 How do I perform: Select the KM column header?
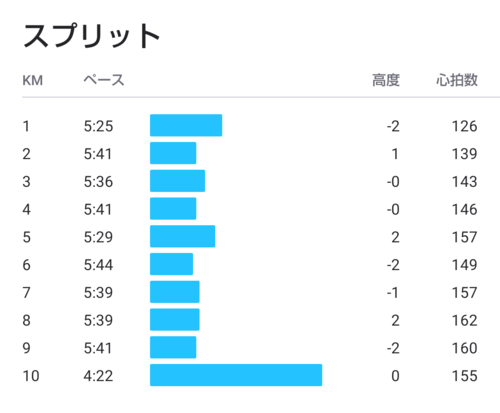[33, 81]
